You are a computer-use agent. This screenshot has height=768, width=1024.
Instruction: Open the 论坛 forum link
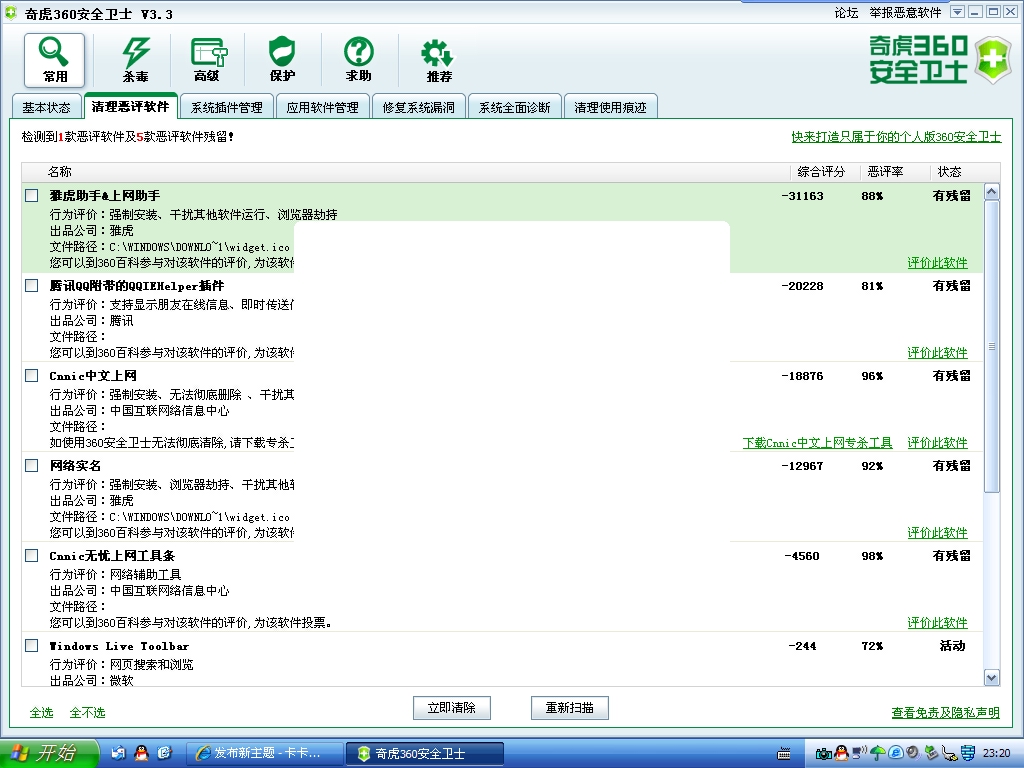[x=846, y=13]
